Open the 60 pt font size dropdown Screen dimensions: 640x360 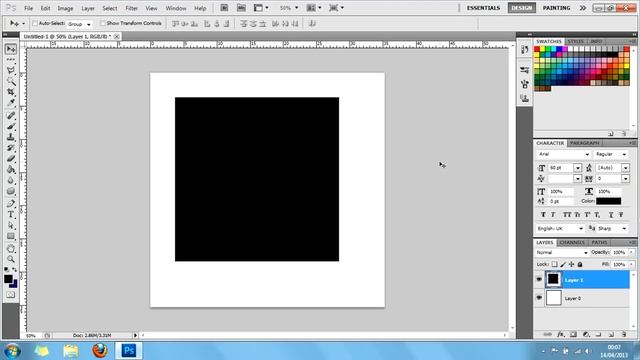tap(578, 168)
